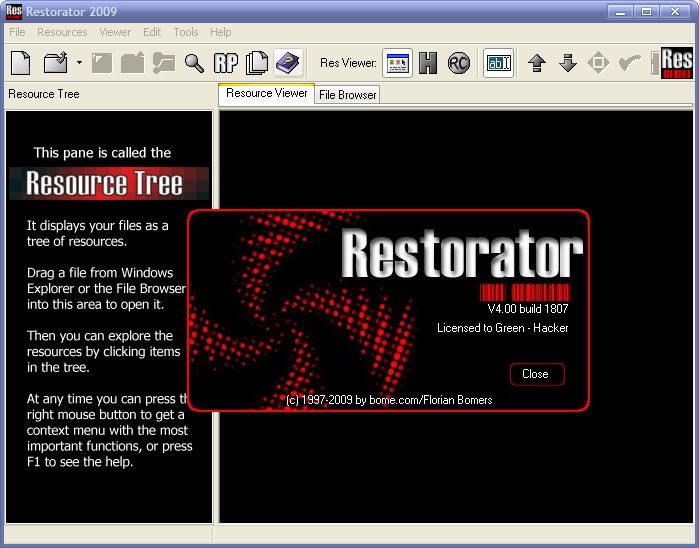This screenshot has width=699, height=548.
Task: Click the New file toolbar icon
Action: [x=21, y=63]
